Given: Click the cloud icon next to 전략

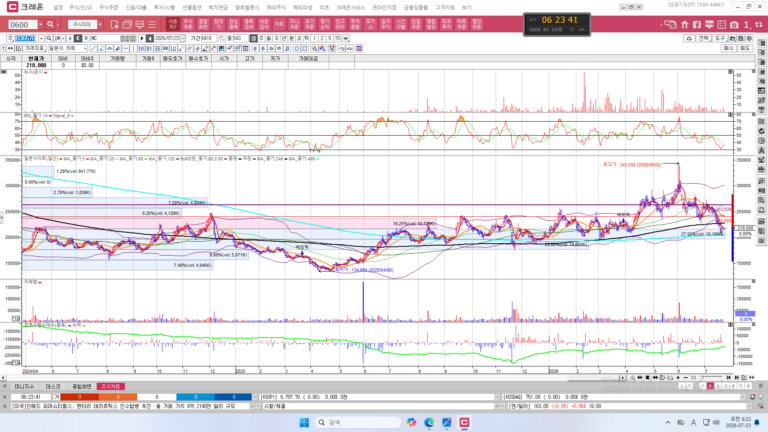Looking at the screenshot, I should [x=689, y=38].
